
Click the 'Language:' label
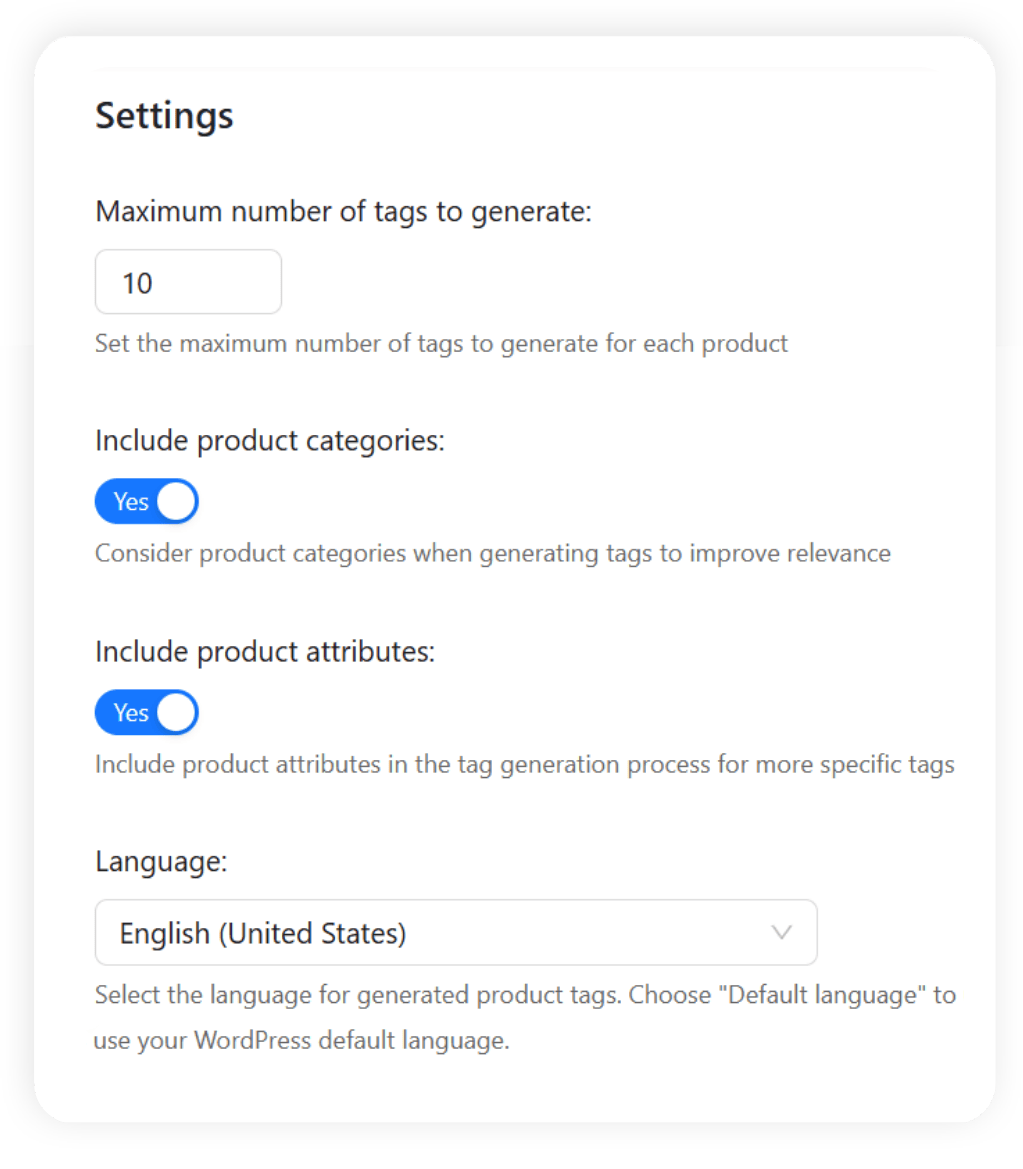pyautogui.click(x=160, y=861)
